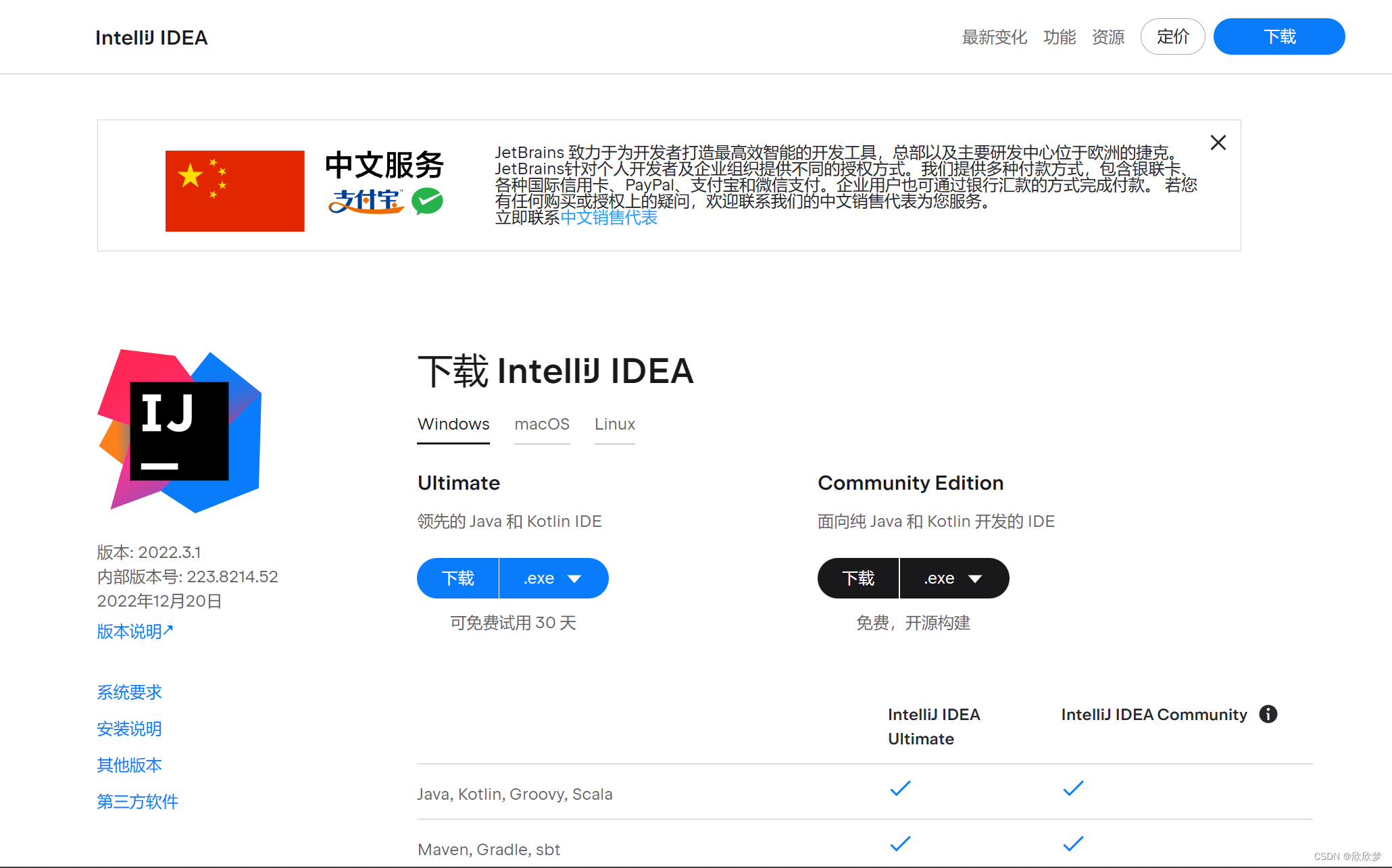The width and height of the screenshot is (1392, 868).
Task: Click the 中文服务 banner title
Action: (384, 165)
